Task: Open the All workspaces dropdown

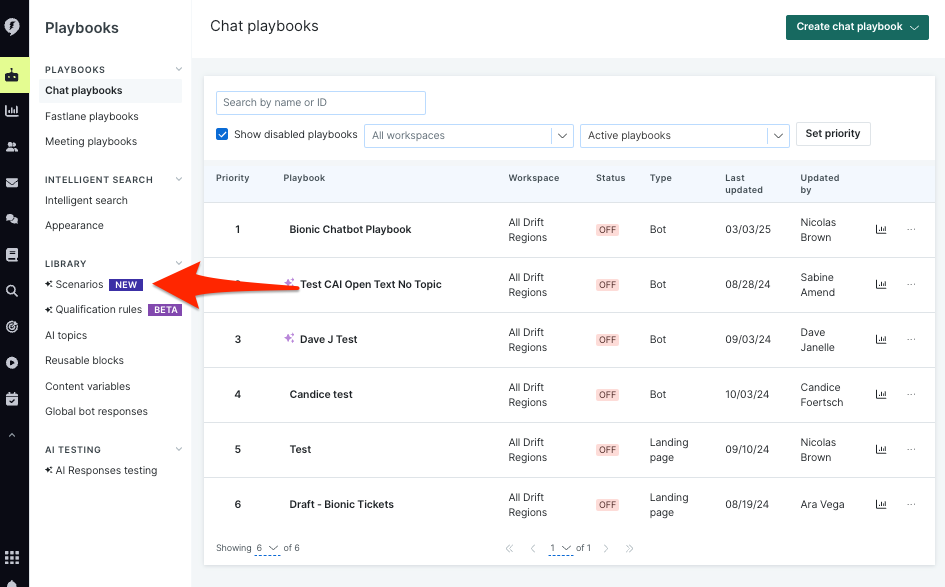Action: (x=468, y=136)
